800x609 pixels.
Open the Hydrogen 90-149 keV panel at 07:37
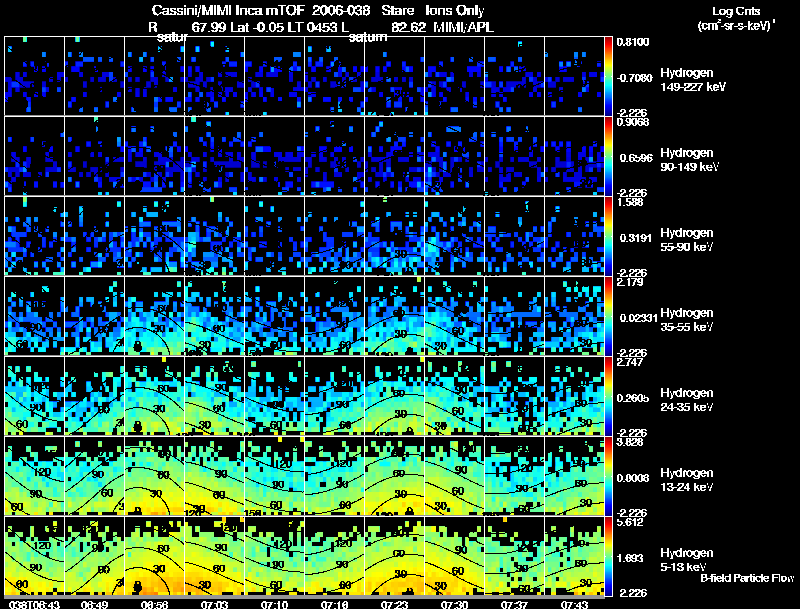pos(514,156)
